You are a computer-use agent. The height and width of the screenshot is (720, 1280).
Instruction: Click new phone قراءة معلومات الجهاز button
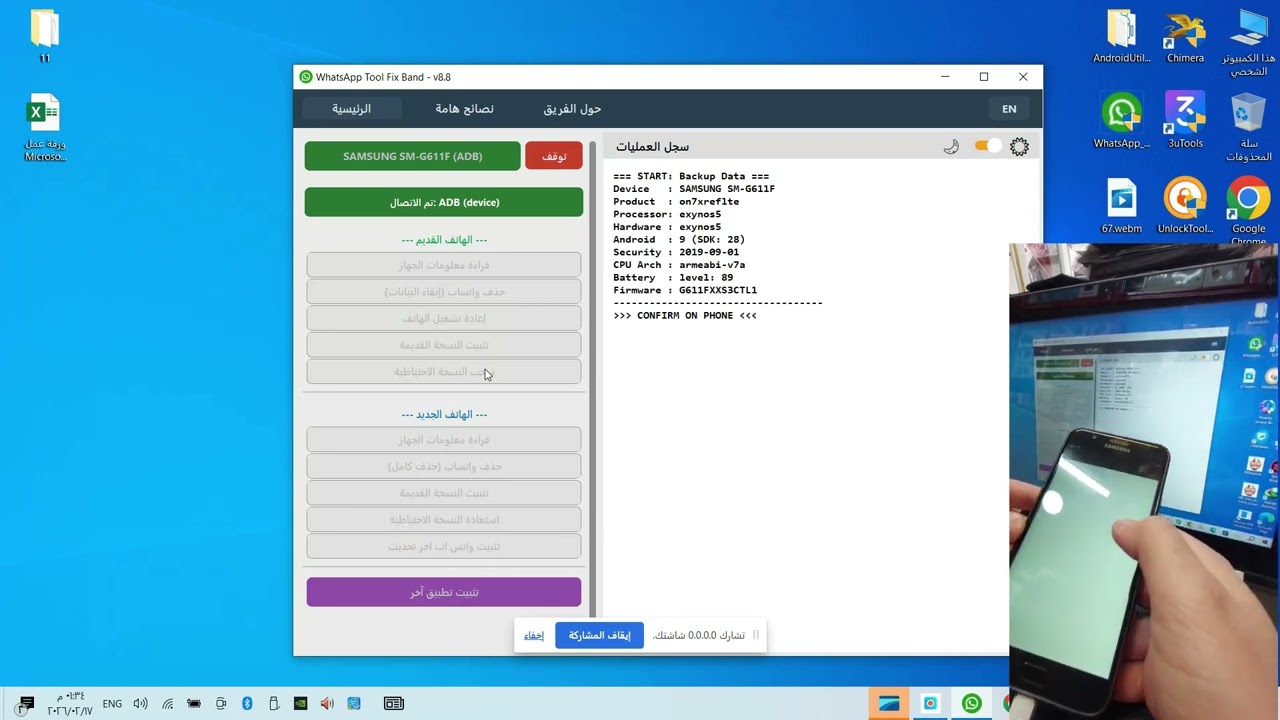[444, 440]
